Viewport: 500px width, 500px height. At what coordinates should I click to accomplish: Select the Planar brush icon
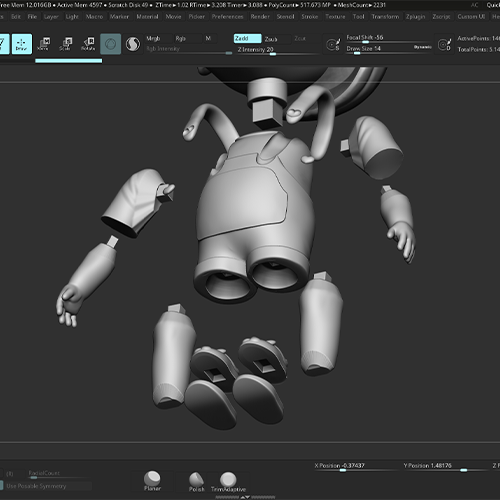point(152,481)
